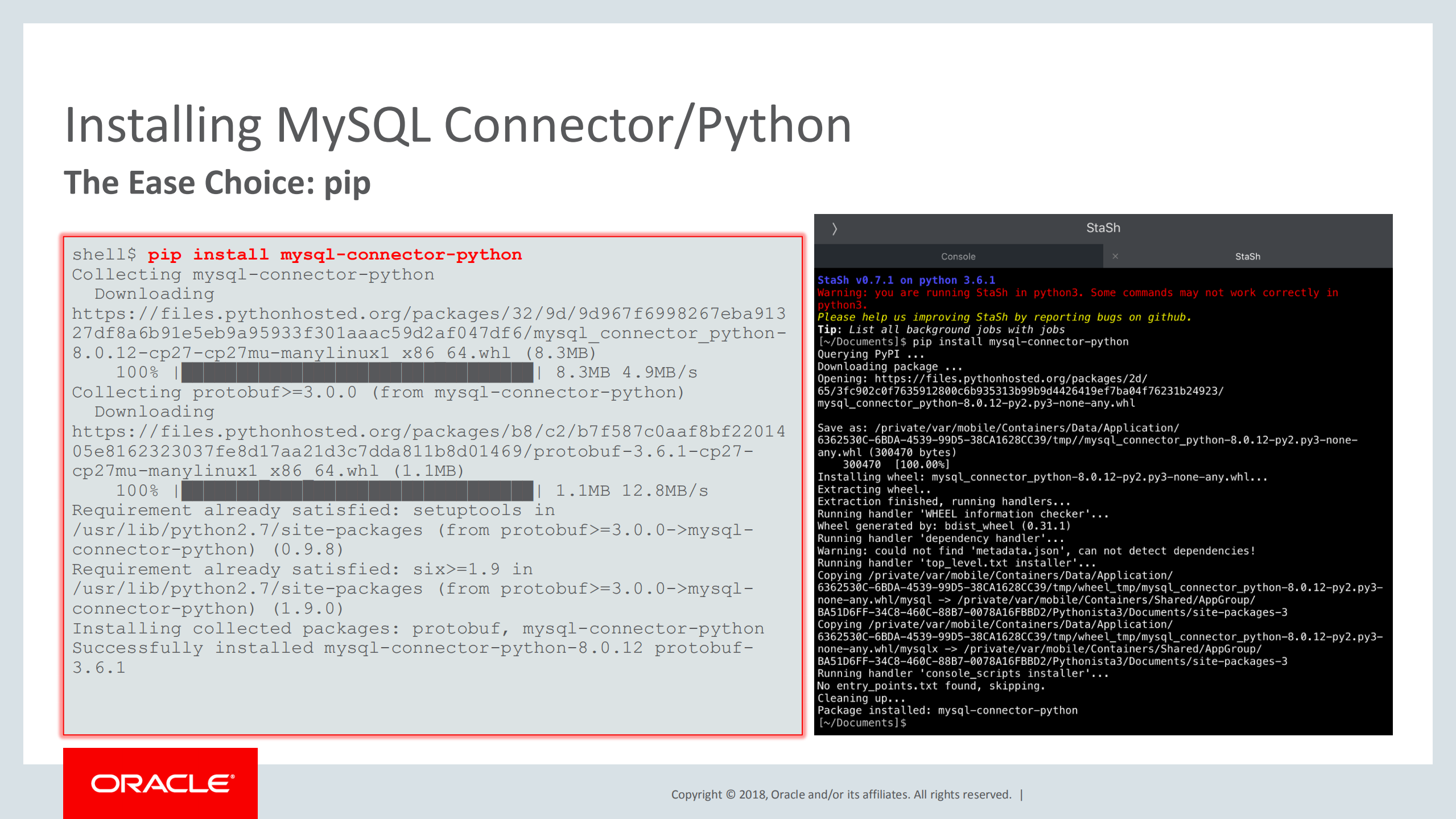Screen dimensions: 1456x819
Task: Switch to the StaSh tab
Action: coord(1248,256)
